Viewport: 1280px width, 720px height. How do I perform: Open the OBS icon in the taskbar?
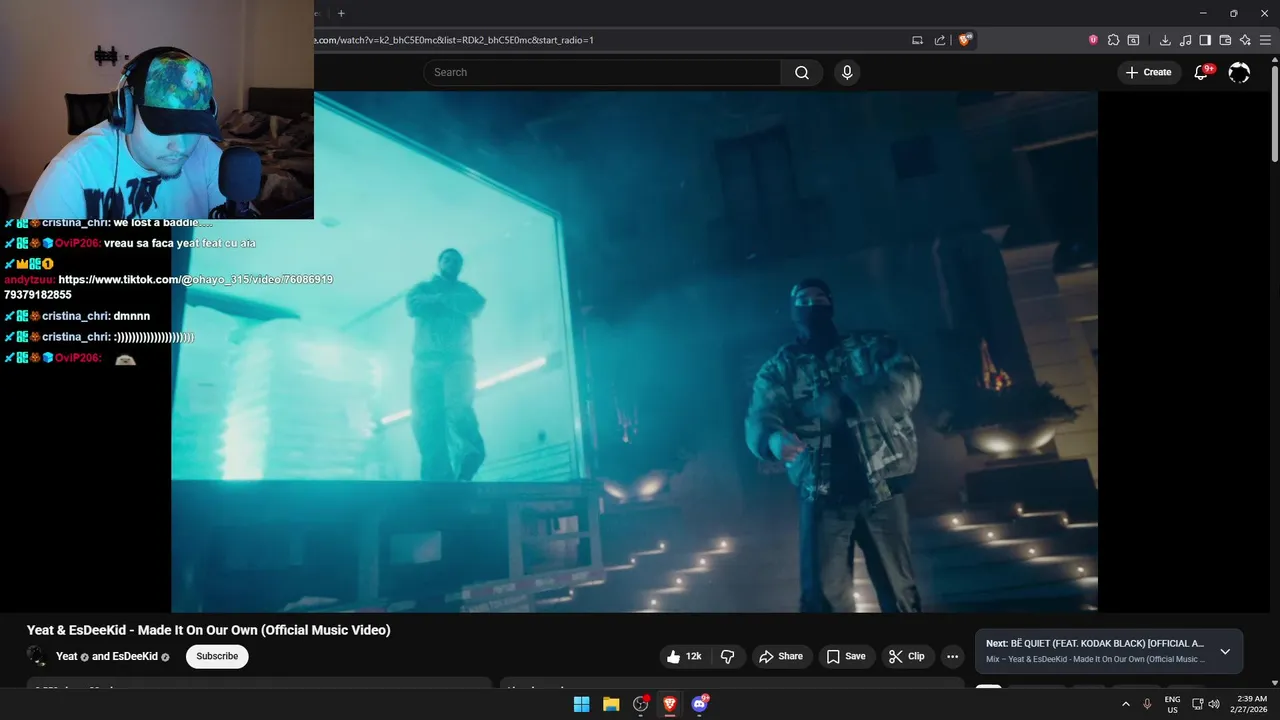click(x=641, y=704)
